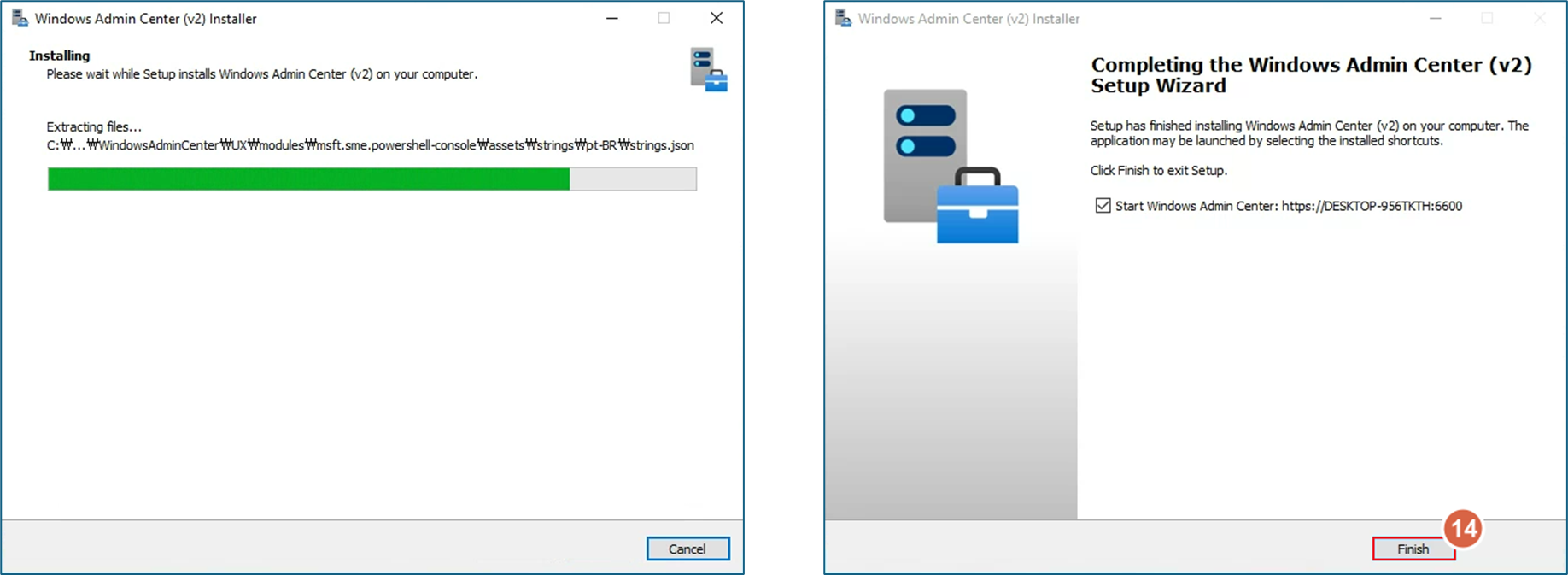The width and height of the screenshot is (1568, 575).
Task: Click the 'Extracting files...' status text
Action: (x=94, y=126)
